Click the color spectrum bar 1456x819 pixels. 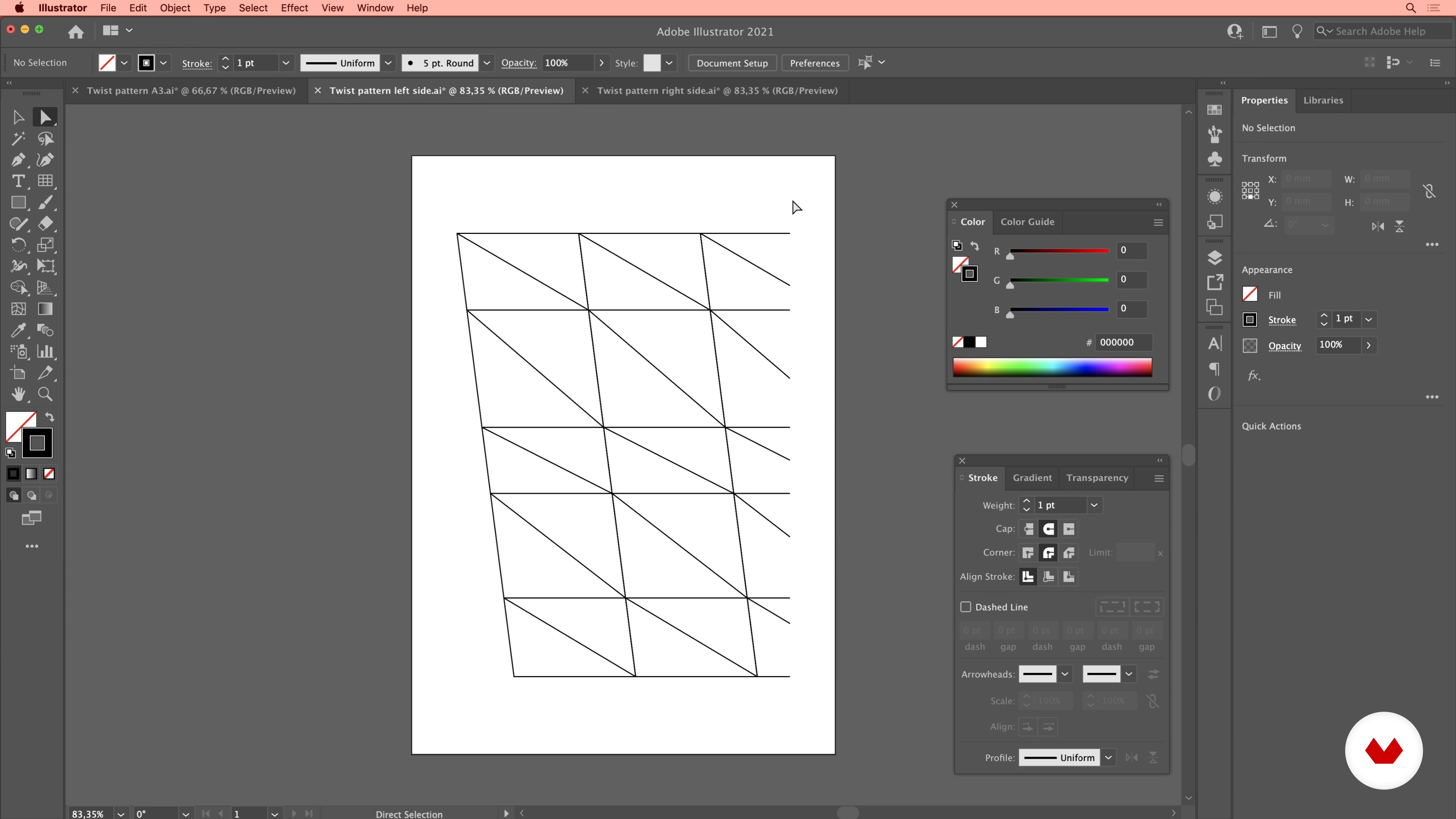point(1053,367)
